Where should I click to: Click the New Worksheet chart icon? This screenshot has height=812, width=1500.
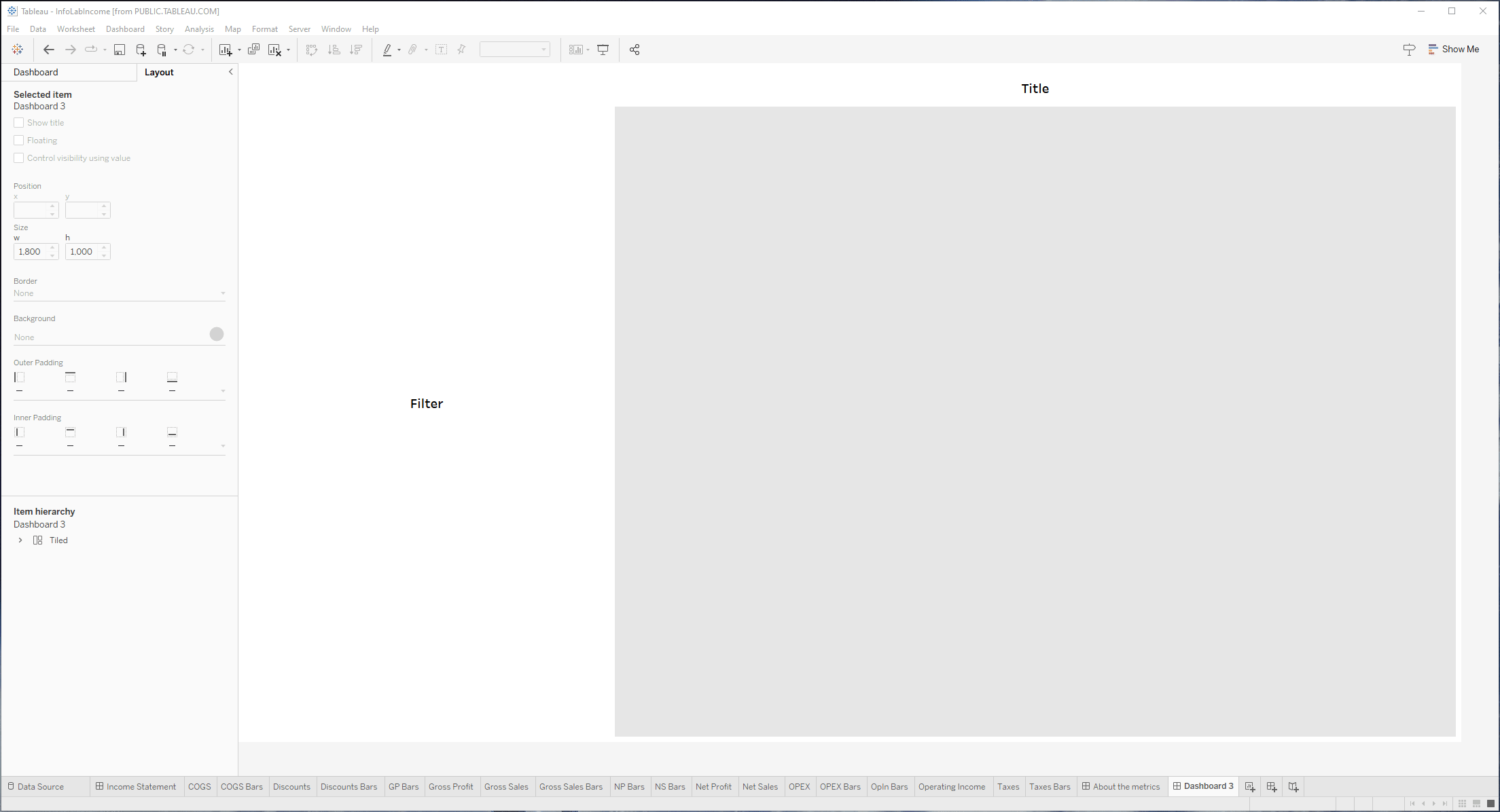[x=226, y=50]
